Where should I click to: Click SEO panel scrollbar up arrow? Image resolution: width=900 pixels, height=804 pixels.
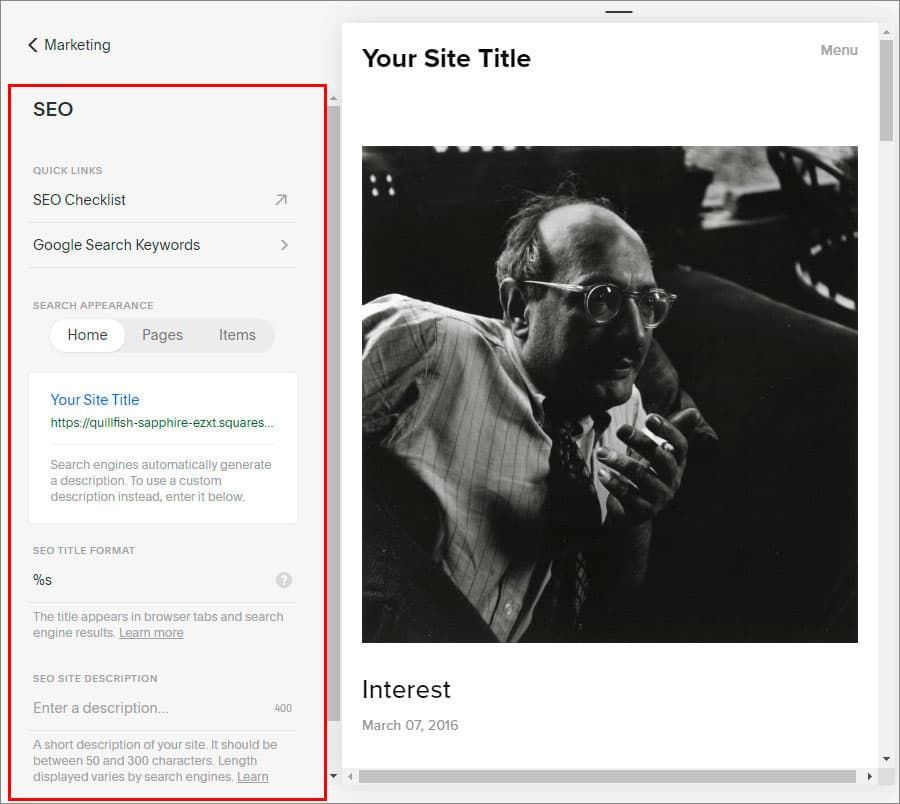click(x=333, y=99)
